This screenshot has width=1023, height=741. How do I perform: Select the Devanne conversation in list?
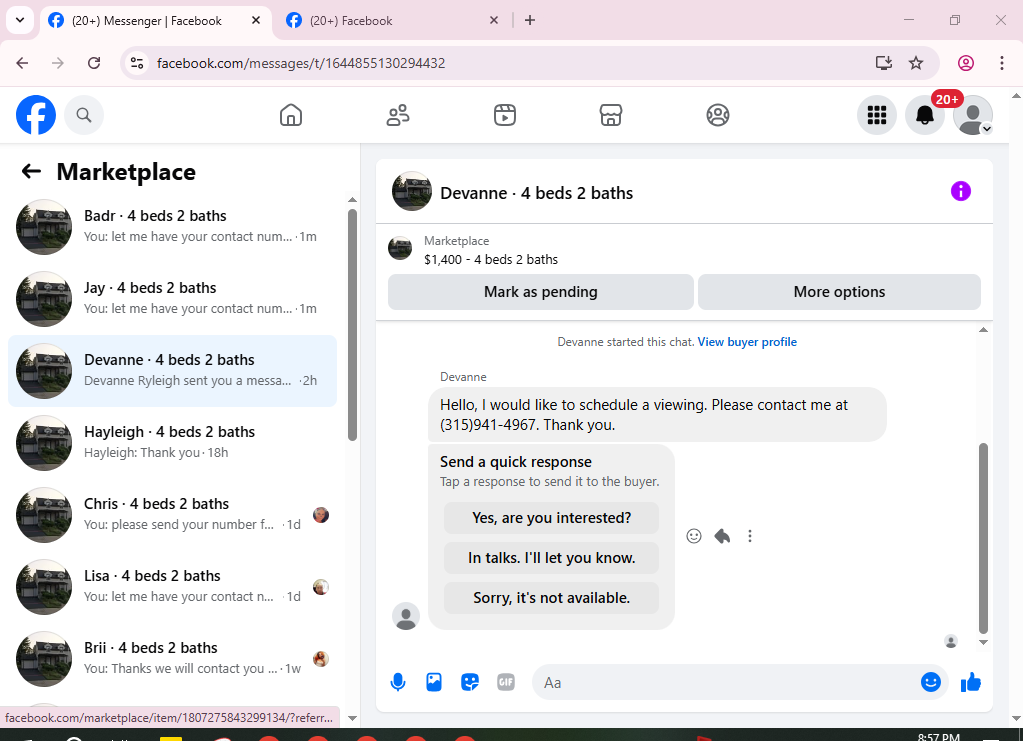pos(172,371)
